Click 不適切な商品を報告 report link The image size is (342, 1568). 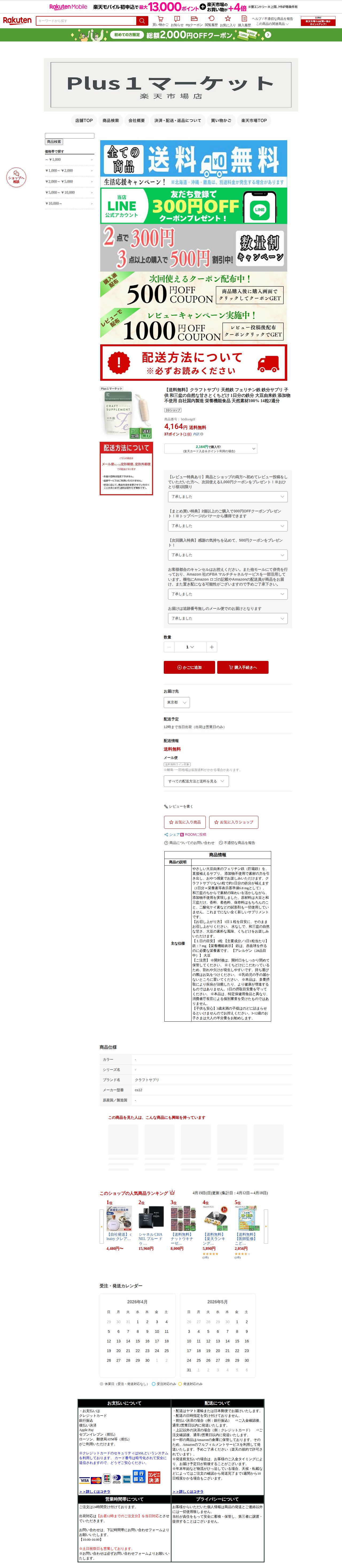[237, 843]
